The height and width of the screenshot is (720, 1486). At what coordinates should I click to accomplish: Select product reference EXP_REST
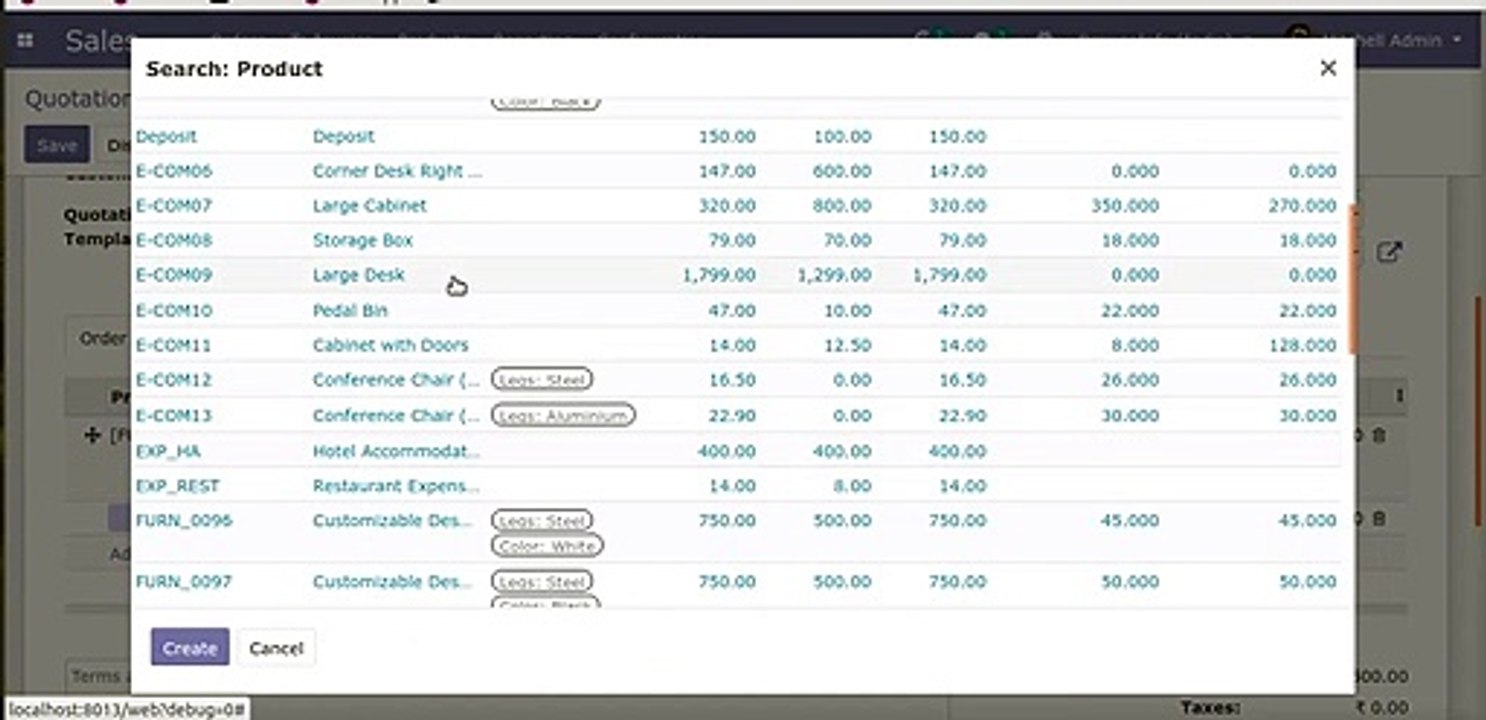point(177,486)
